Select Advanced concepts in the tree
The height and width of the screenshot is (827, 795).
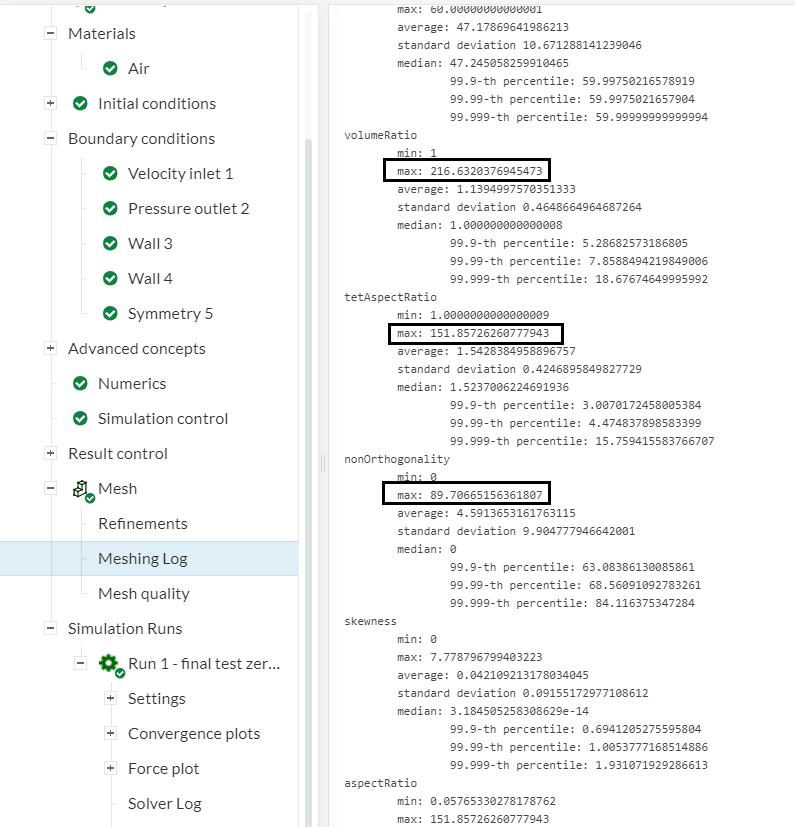pyautogui.click(x=137, y=349)
